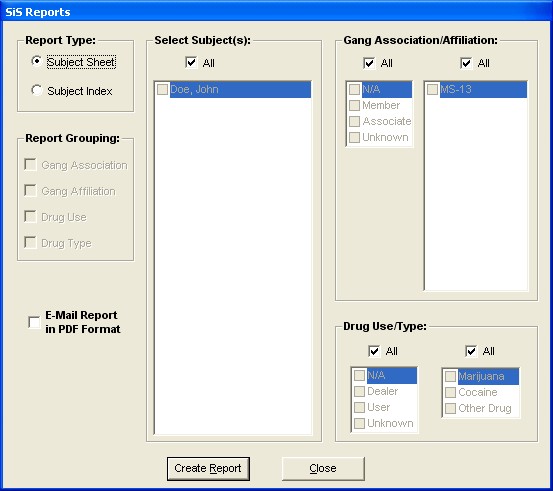Enable Gang Association report grouping

coord(30,165)
